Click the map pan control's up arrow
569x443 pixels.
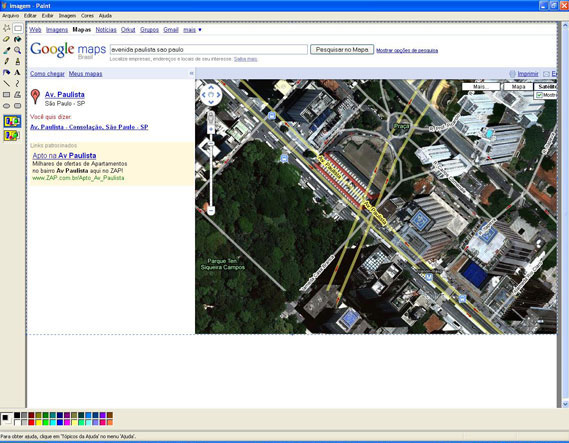[x=211, y=87]
